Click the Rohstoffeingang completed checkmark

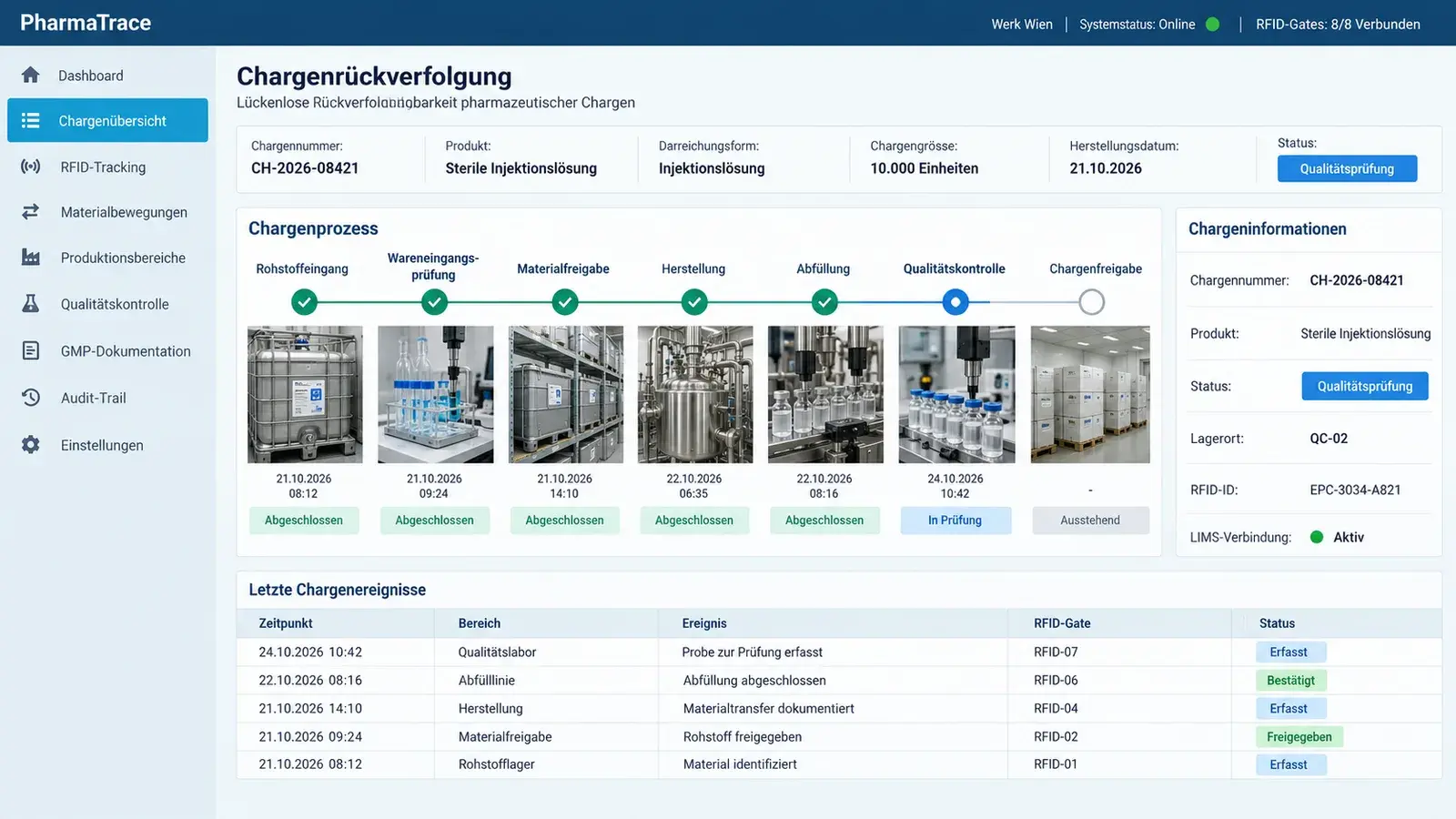[304, 301]
